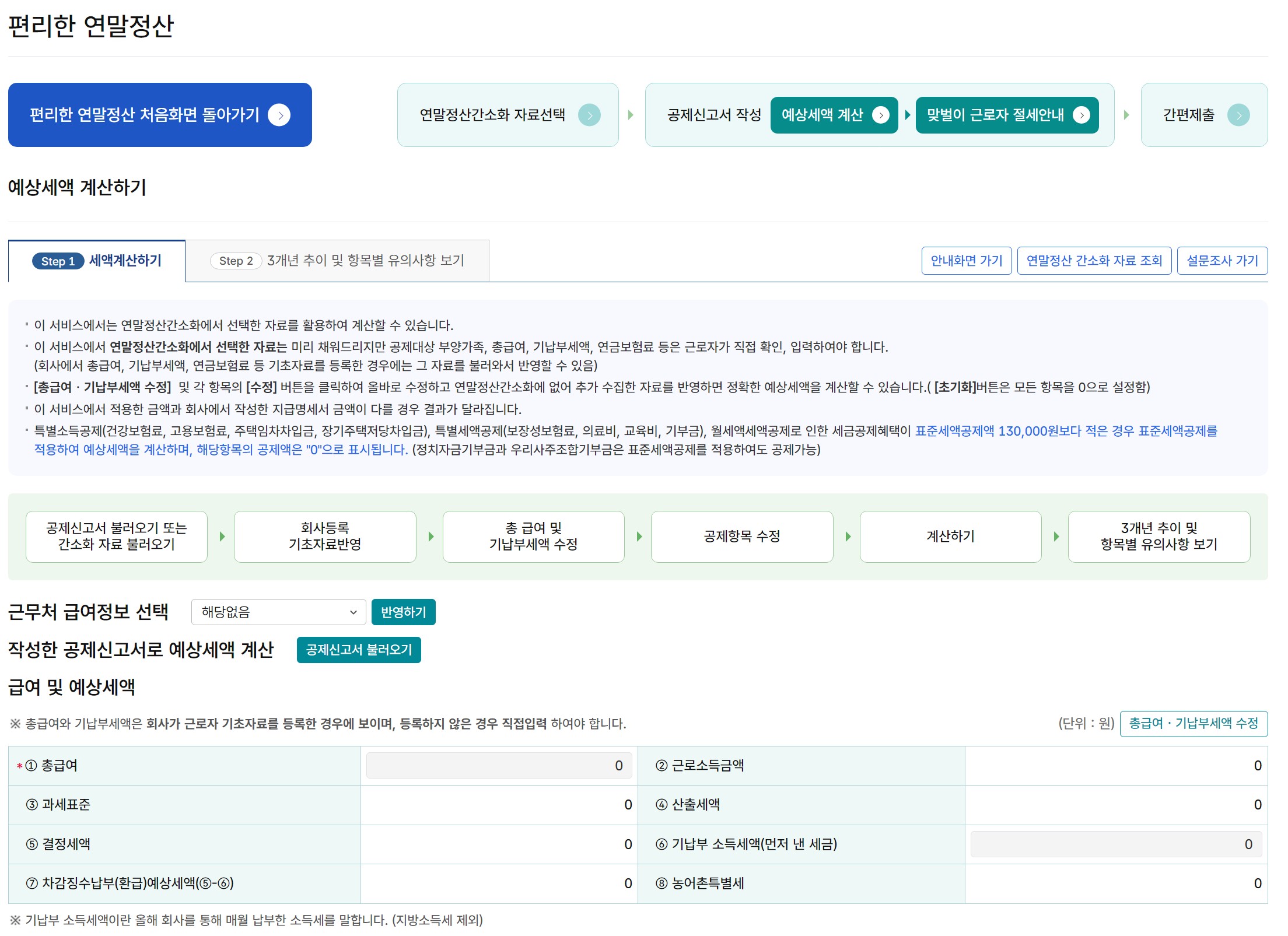Select 회사등록 기초자료반영 step box
The height and width of the screenshot is (936, 1288).
(x=325, y=536)
